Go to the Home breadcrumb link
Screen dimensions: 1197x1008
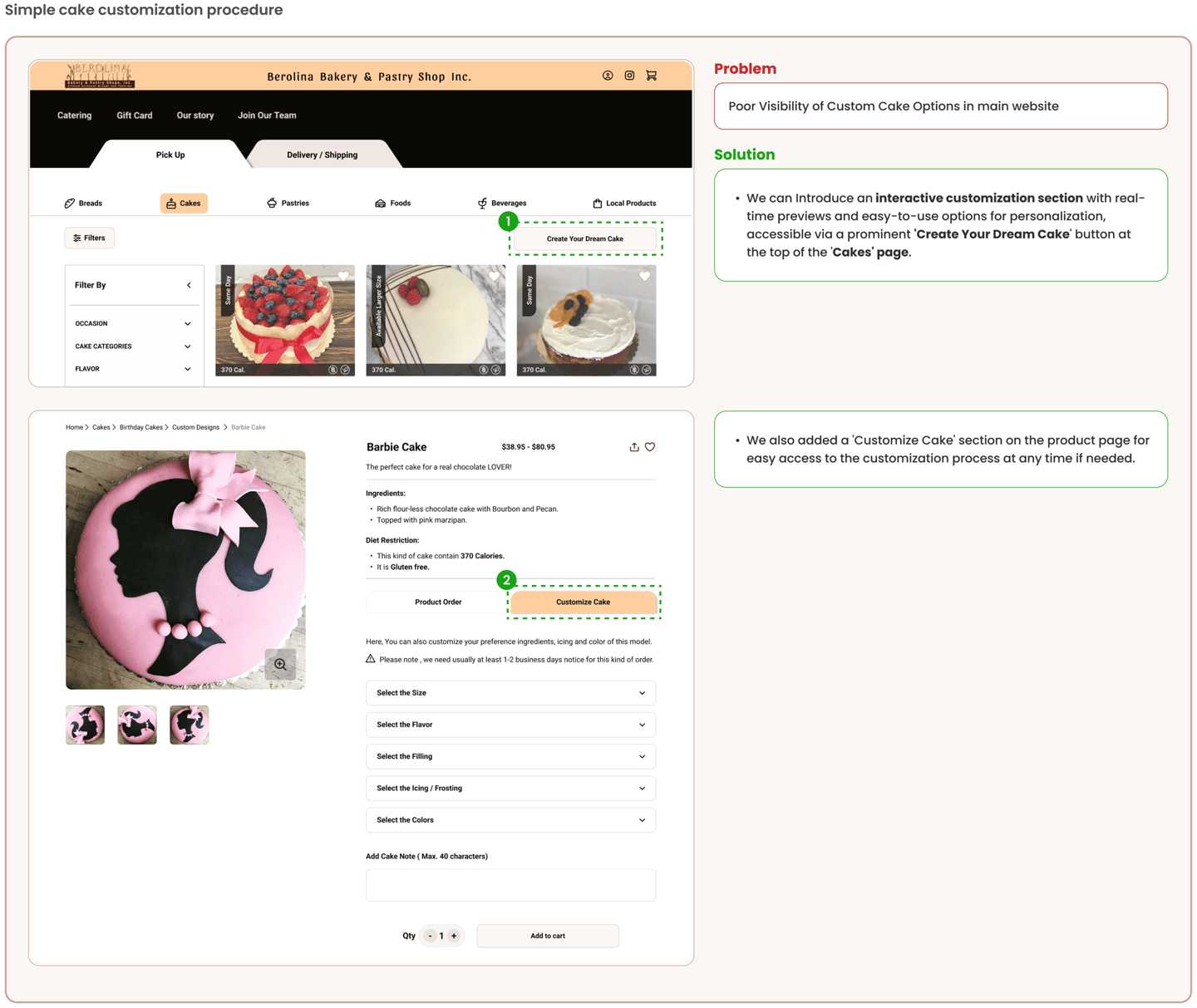click(x=75, y=427)
